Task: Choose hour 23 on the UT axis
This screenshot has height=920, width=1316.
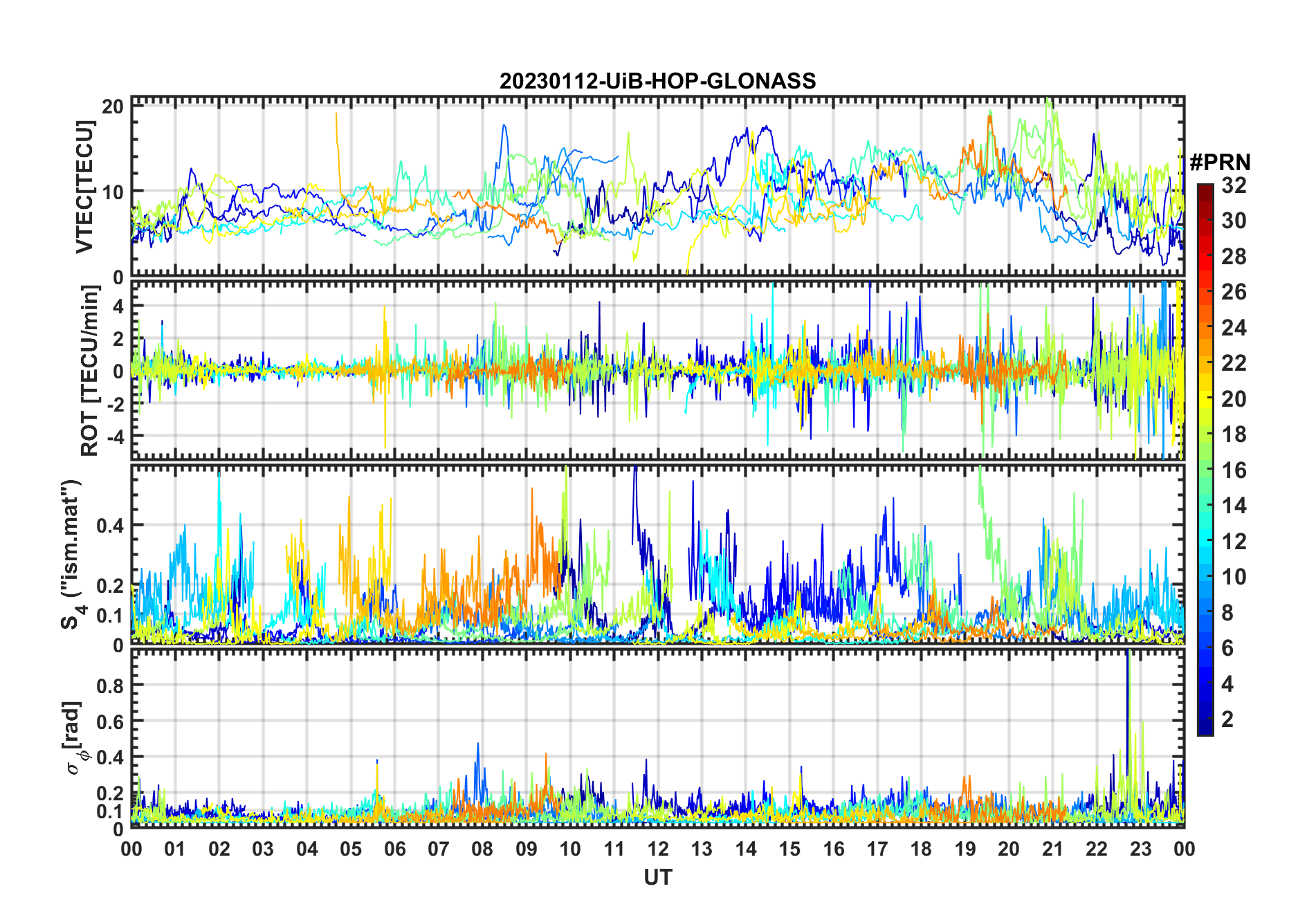Action: click(1141, 849)
